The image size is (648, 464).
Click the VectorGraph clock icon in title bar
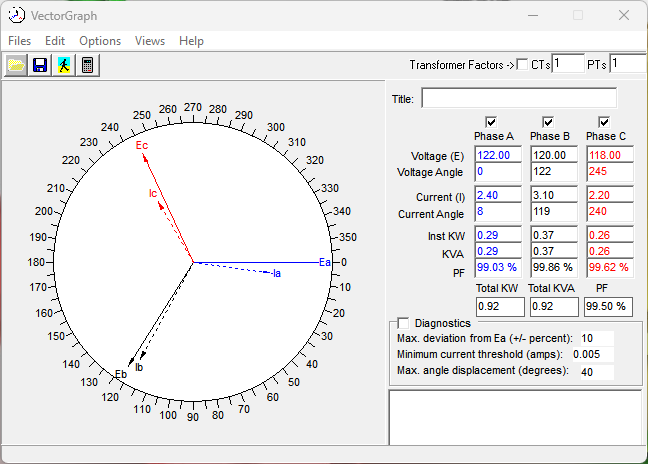tap(17, 15)
